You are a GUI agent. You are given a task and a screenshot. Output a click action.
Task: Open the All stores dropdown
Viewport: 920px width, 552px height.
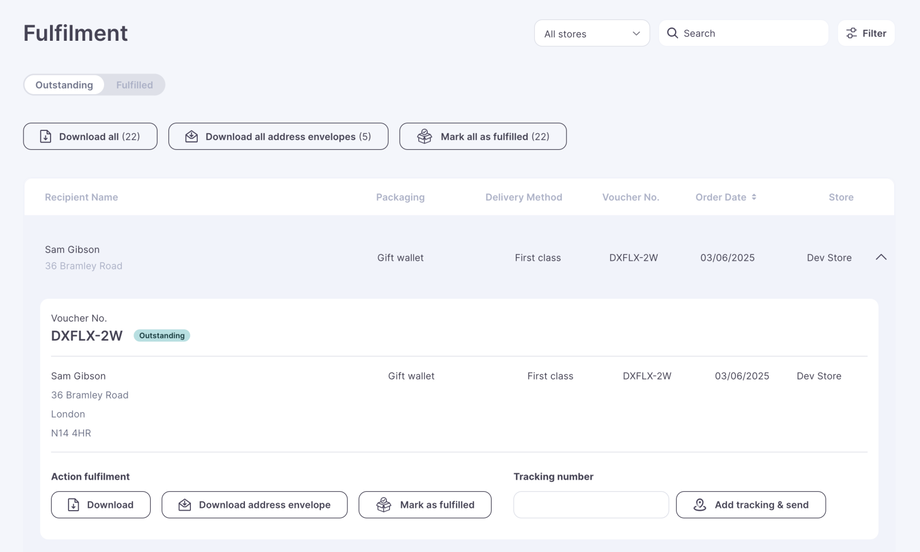coord(592,33)
